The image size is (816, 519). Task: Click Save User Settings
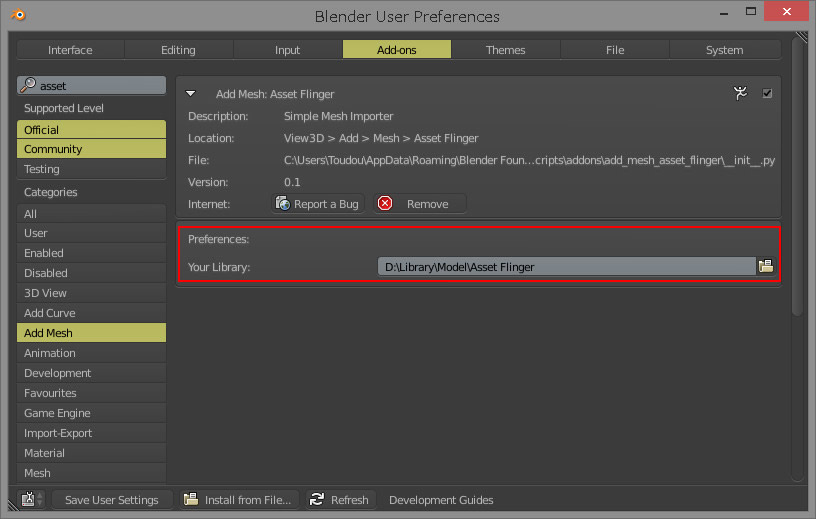point(111,500)
